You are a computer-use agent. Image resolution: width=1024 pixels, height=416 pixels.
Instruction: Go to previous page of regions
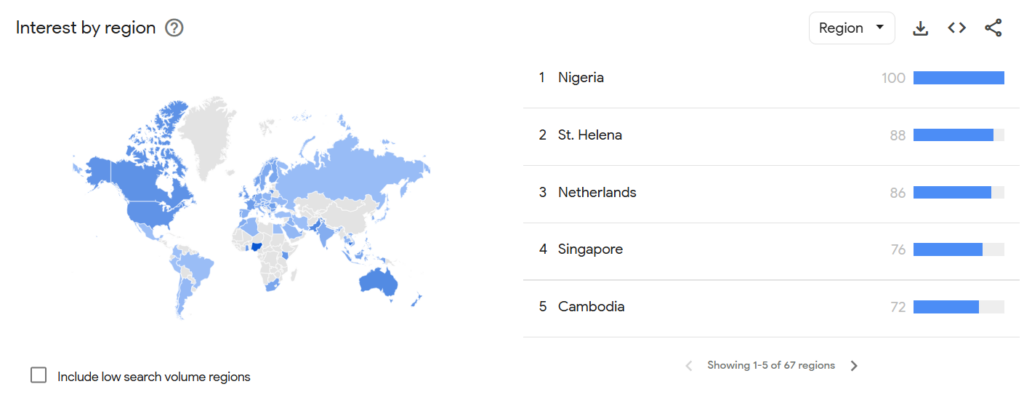688,366
